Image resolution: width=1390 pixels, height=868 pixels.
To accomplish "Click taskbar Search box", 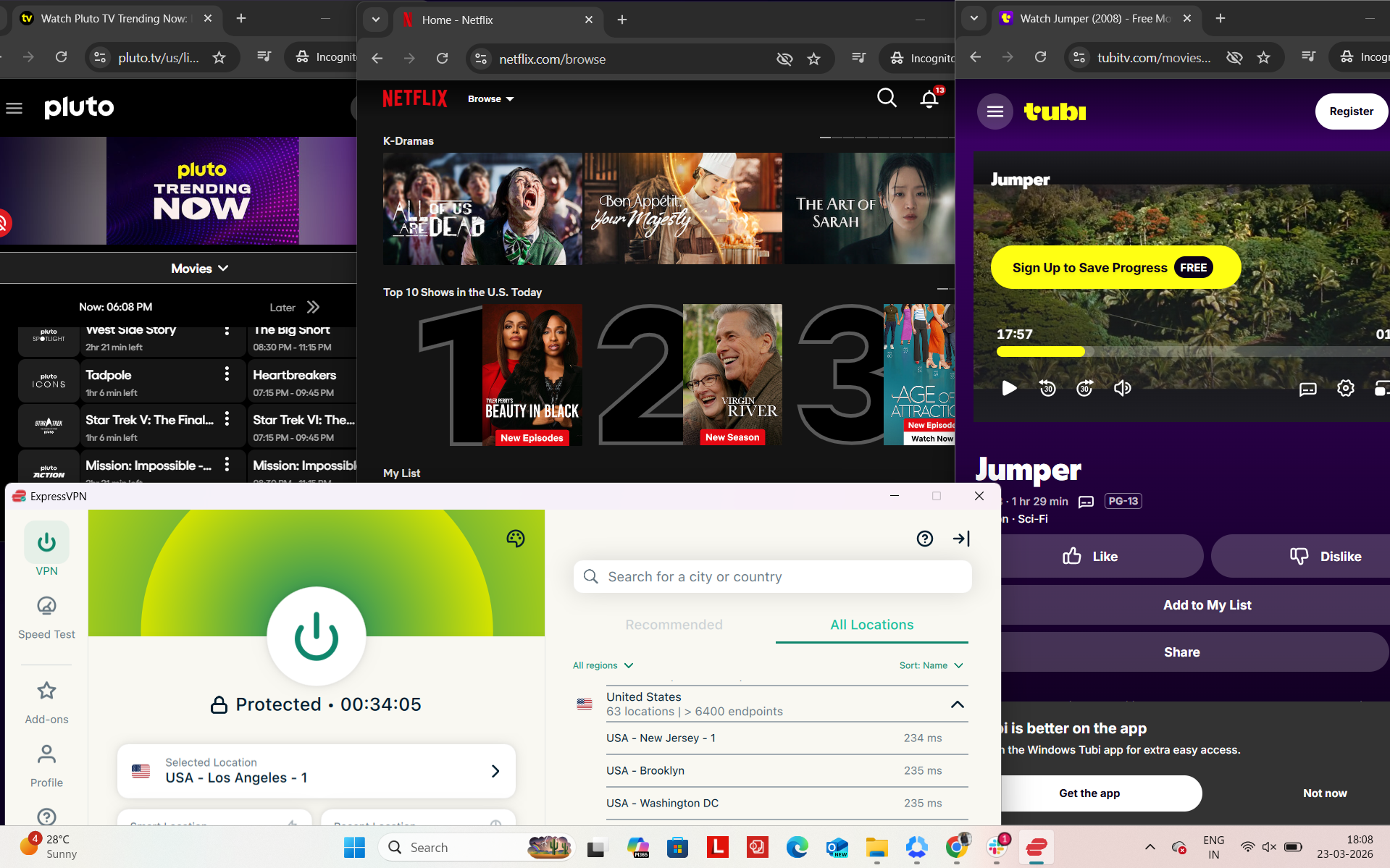I will [478, 847].
